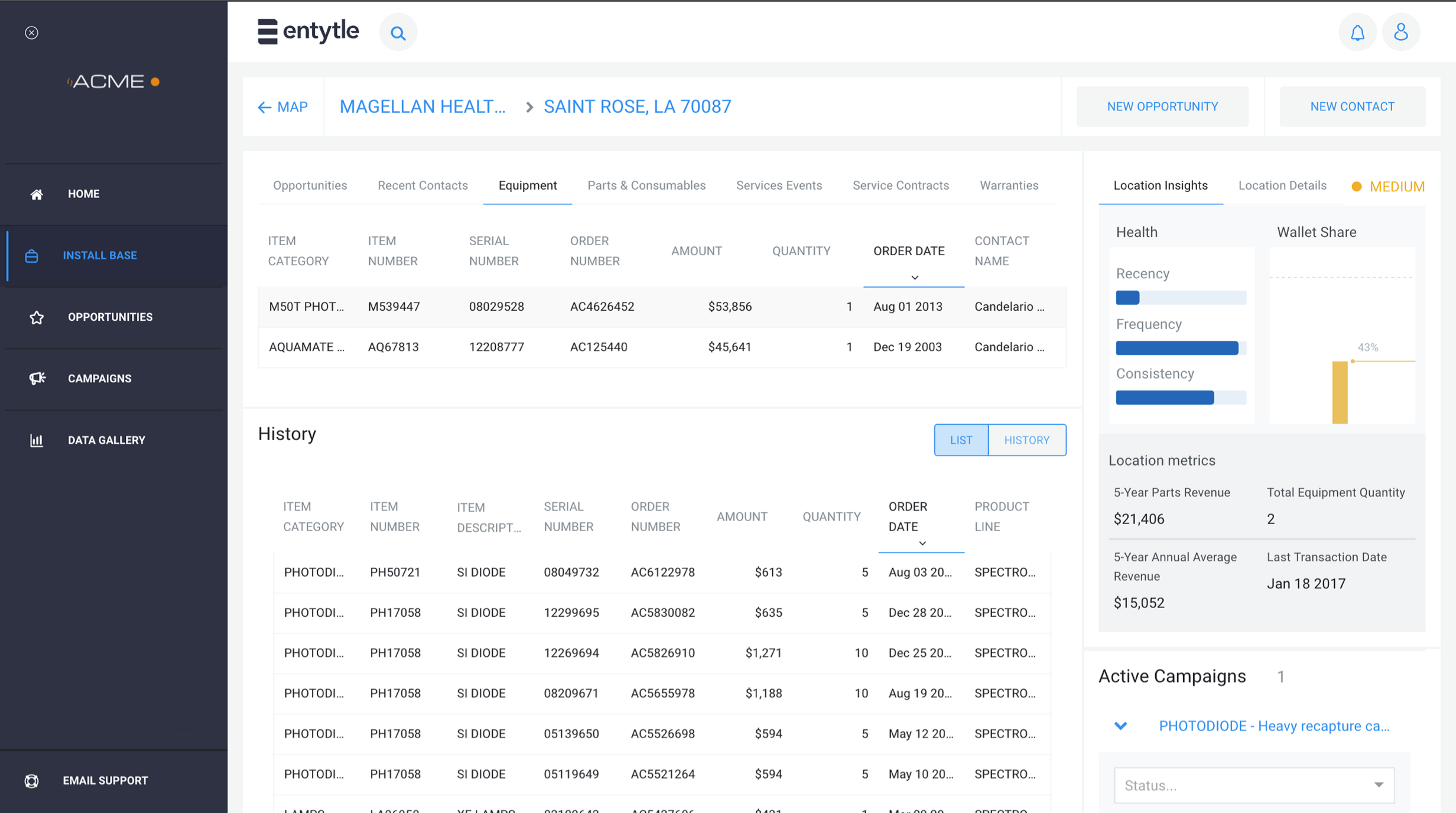Click the Opportunities sidebar icon
The image size is (1456, 813).
click(36, 317)
